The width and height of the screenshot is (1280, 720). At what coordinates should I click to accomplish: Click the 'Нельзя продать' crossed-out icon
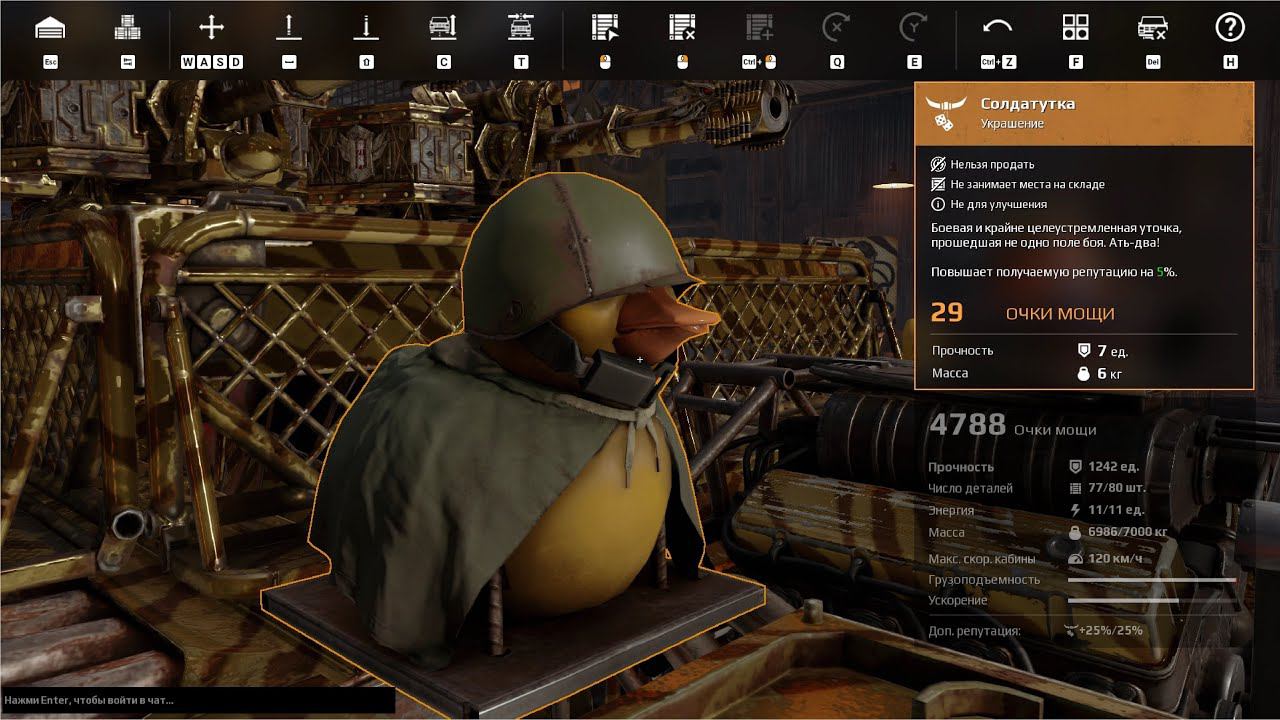click(x=938, y=164)
